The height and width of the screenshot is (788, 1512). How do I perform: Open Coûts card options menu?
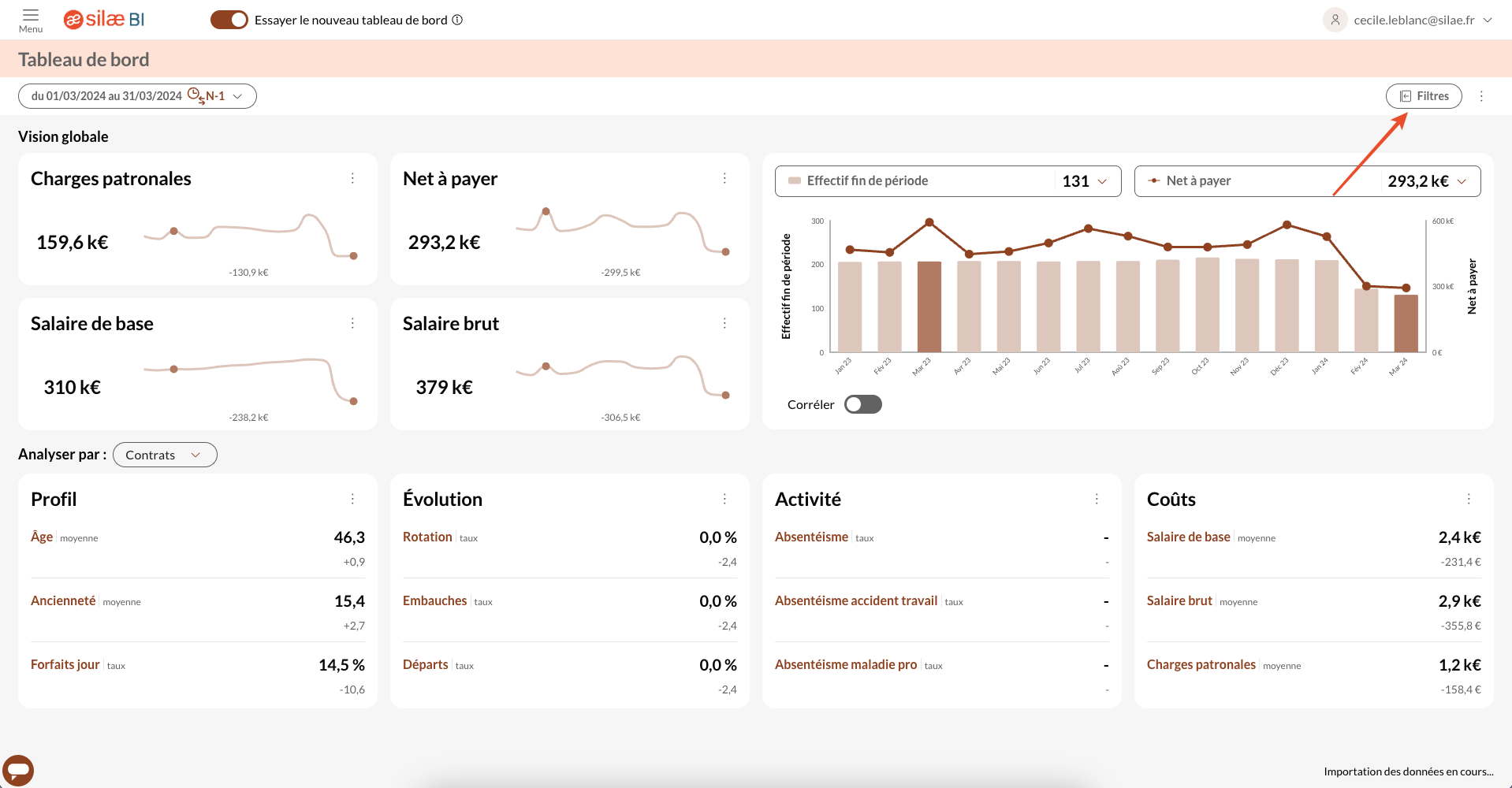click(x=1469, y=499)
